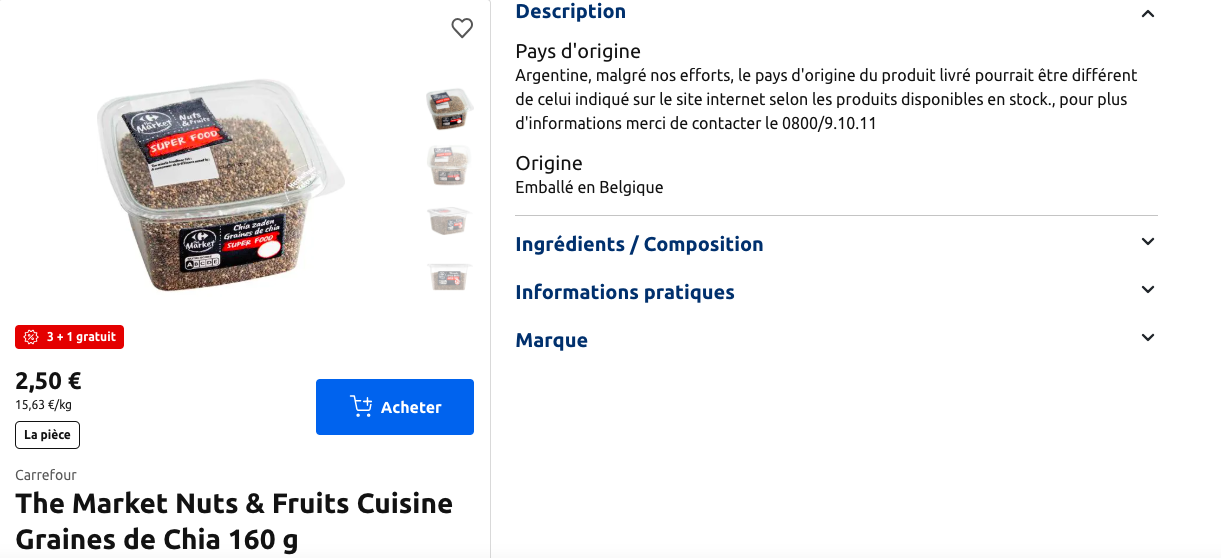Show the third product thumbnail image
The image size is (1221, 558).
click(x=449, y=220)
